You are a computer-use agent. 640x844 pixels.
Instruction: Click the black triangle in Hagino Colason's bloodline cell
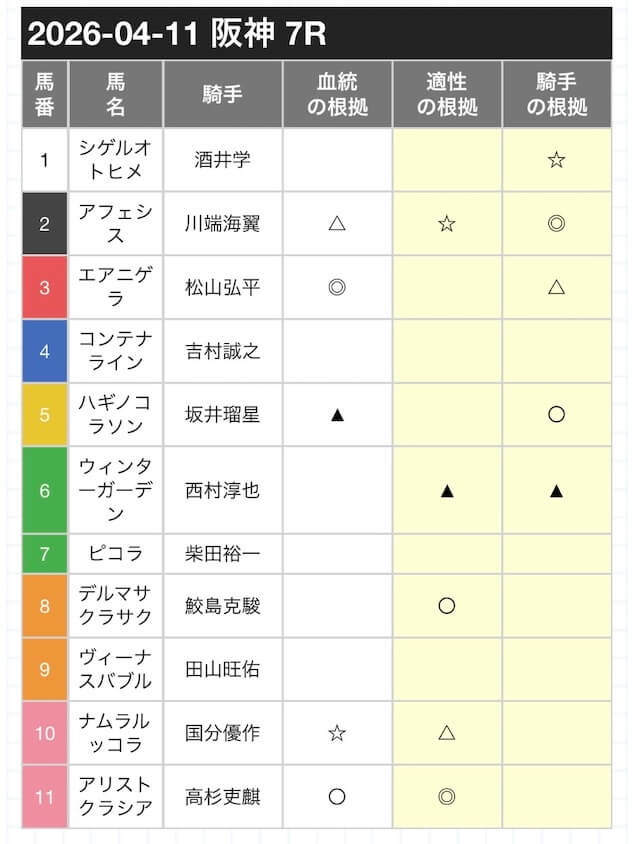pos(337,415)
